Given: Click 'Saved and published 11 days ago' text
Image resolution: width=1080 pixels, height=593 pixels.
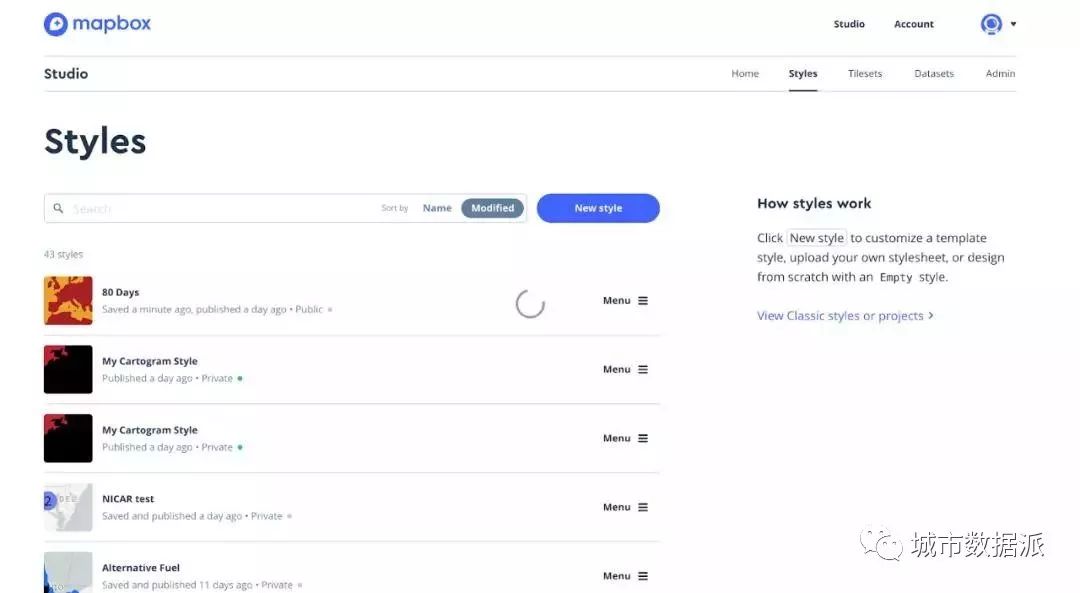Looking at the screenshot, I should point(177,585).
